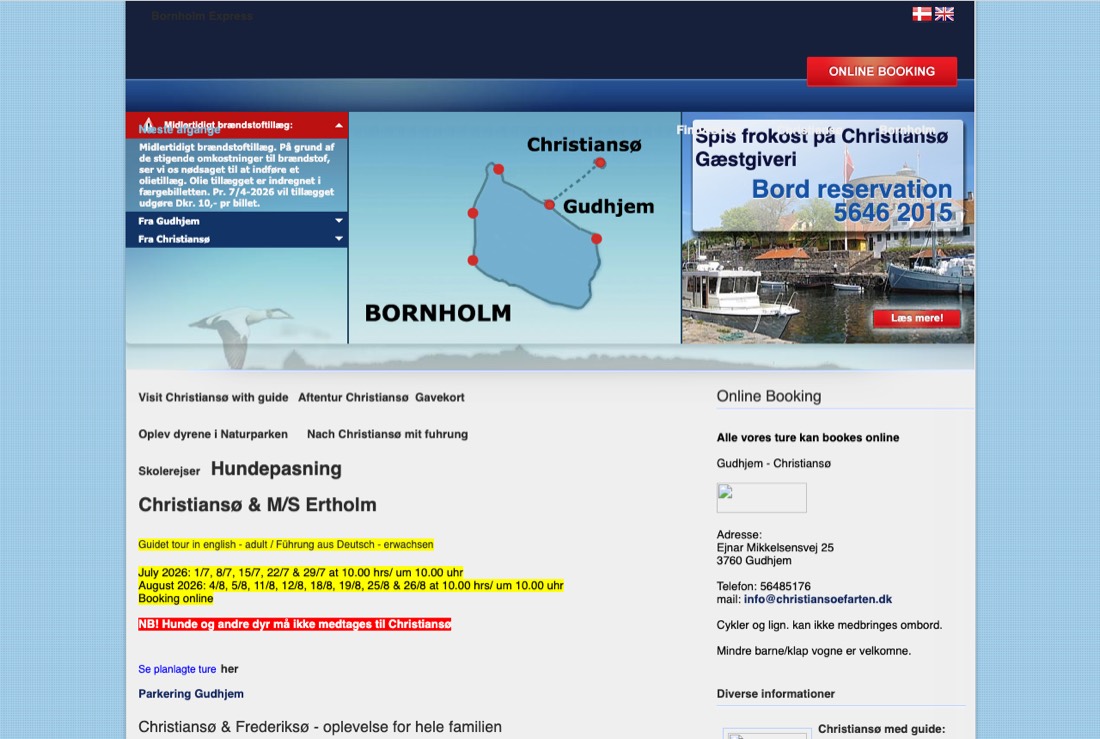This screenshot has width=1100, height=739.
Task: Click the Christiansø med guide: text
Action: [882, 729]
